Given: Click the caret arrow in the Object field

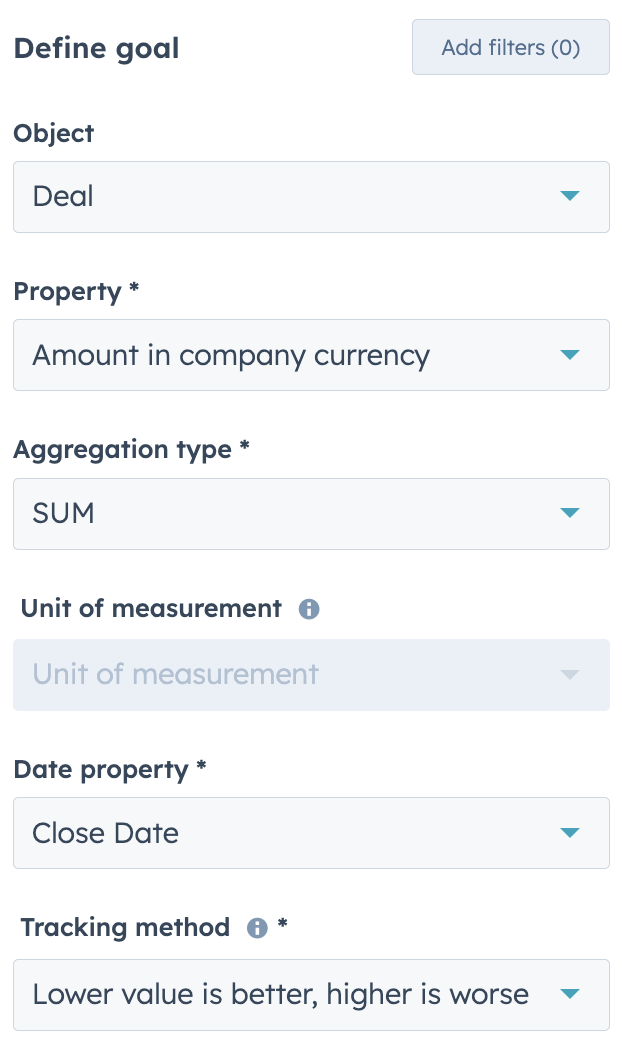Looking at the screenshot, I should (x=569, y=196).
